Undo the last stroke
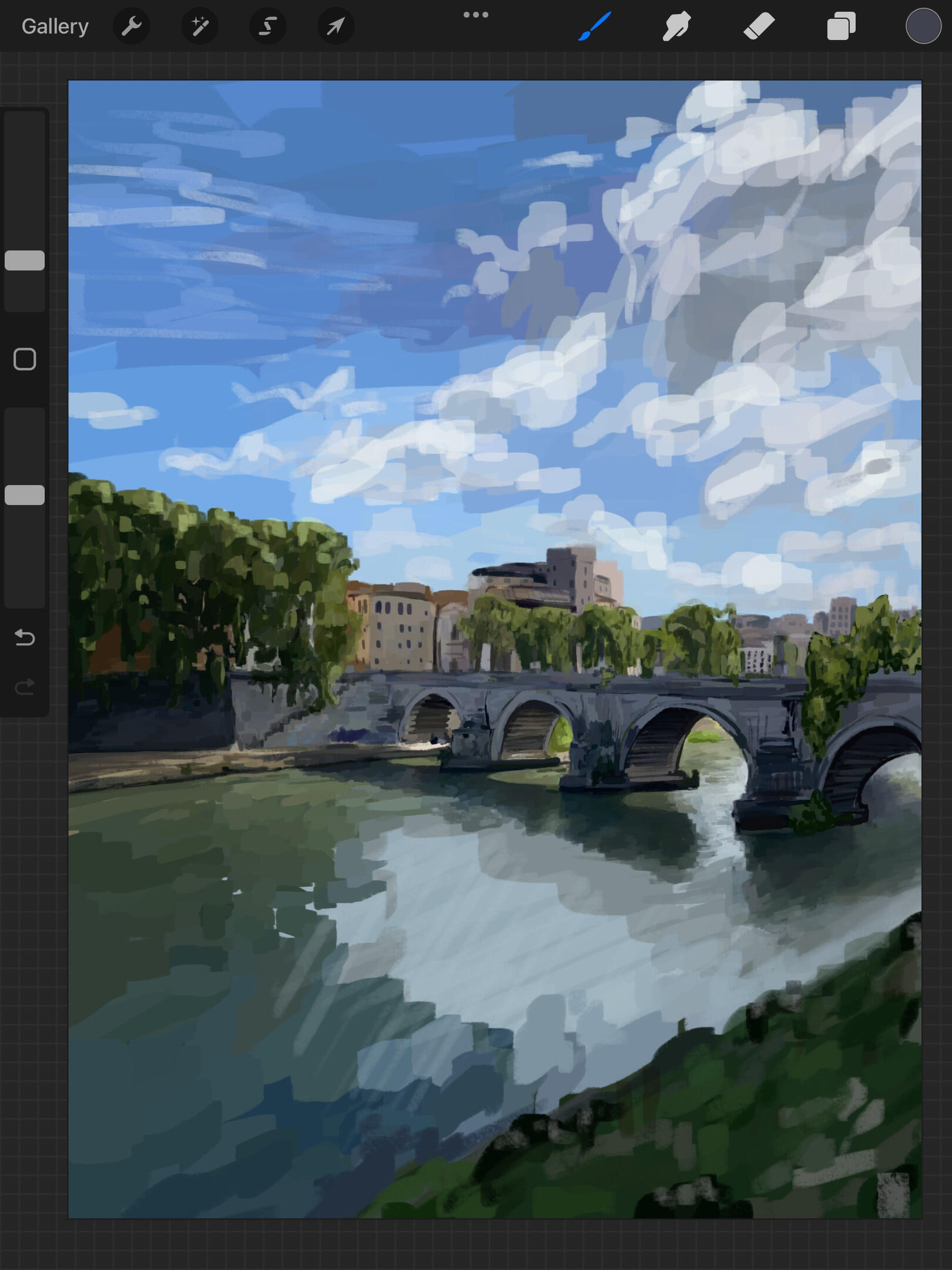 tap(25, 638)
